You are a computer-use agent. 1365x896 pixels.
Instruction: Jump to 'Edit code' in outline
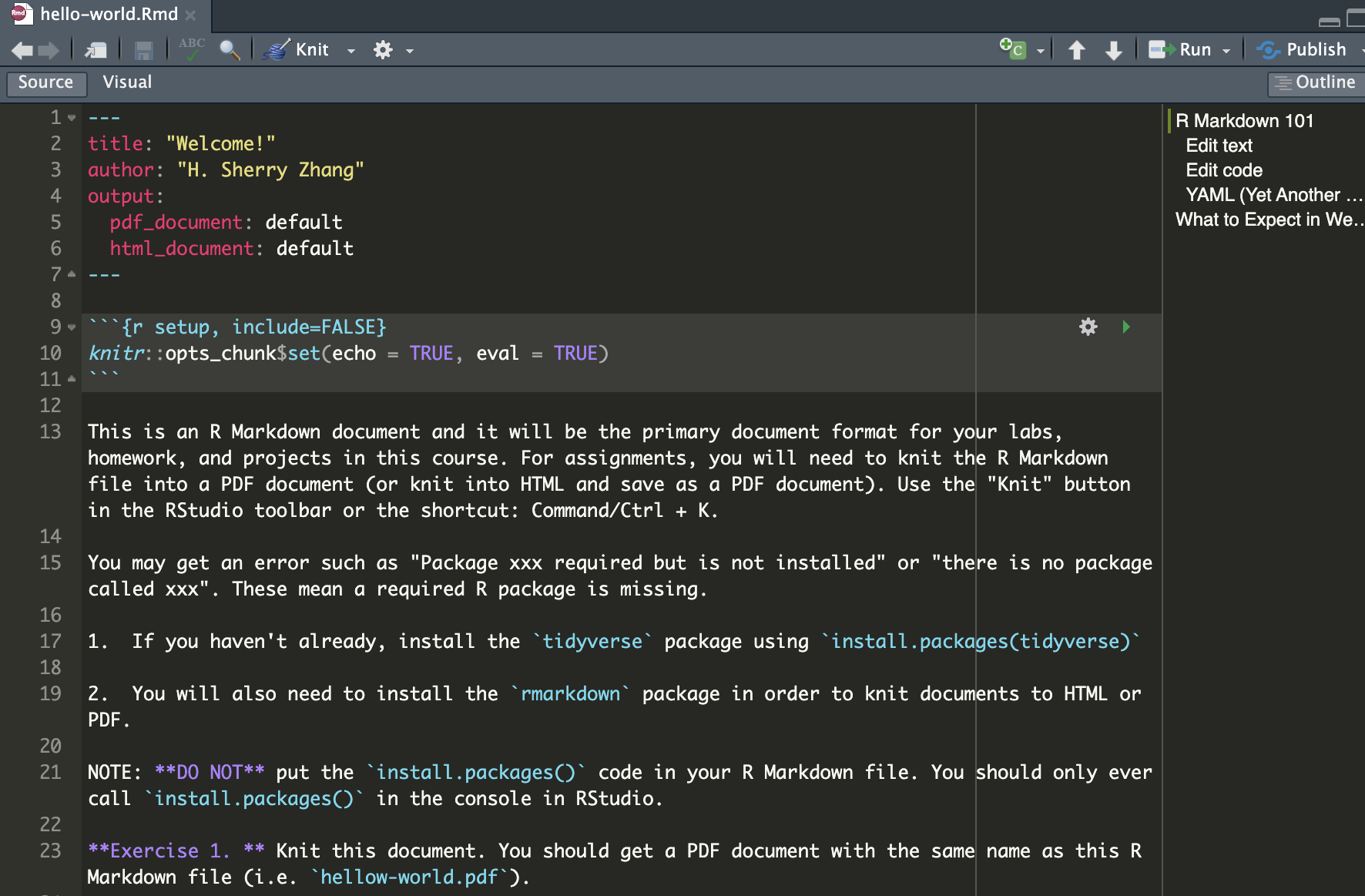[x=1223, y=170]
